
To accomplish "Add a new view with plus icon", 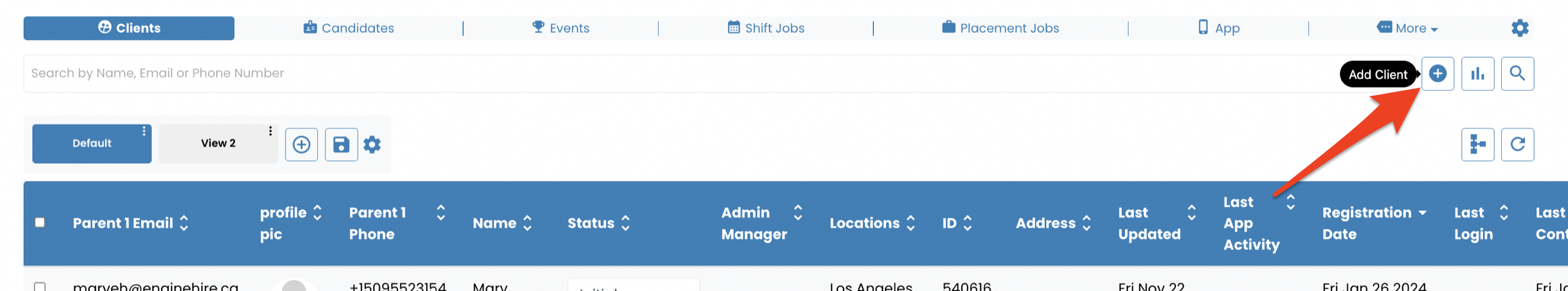I will [301, 144].
